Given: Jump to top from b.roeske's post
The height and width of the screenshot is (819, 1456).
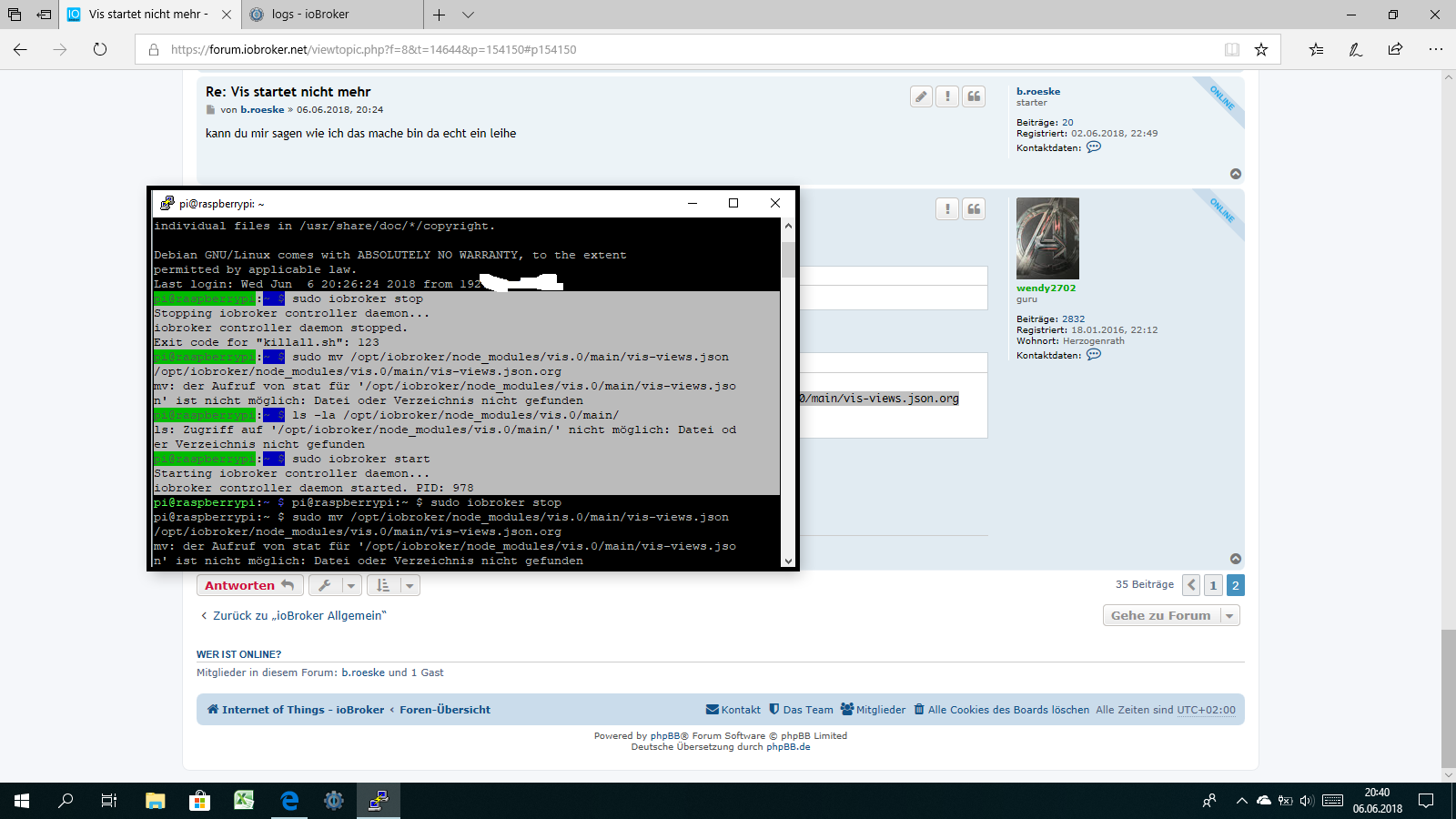Looking at the screenshot, I should point(1236,174).
